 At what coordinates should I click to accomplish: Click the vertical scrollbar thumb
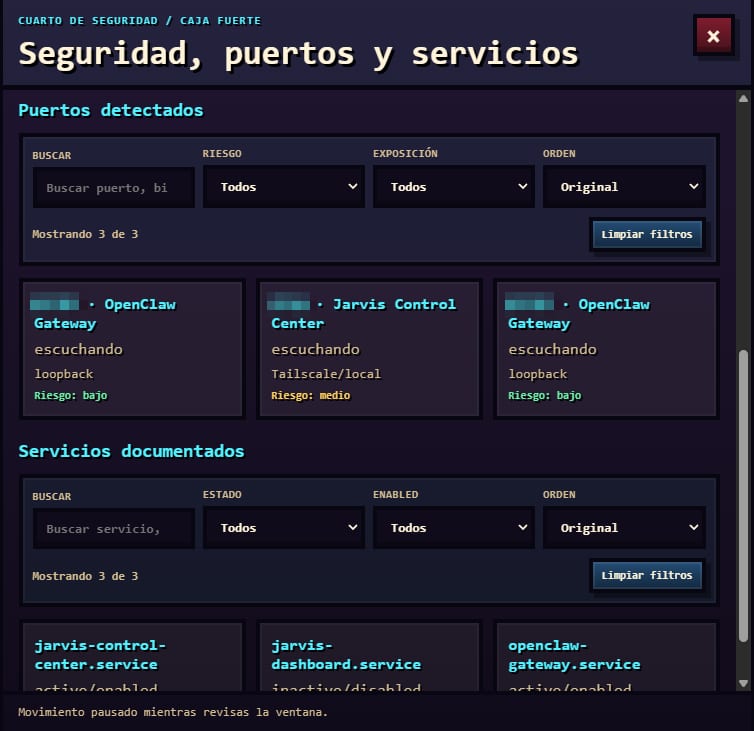(x=743, y=495)
